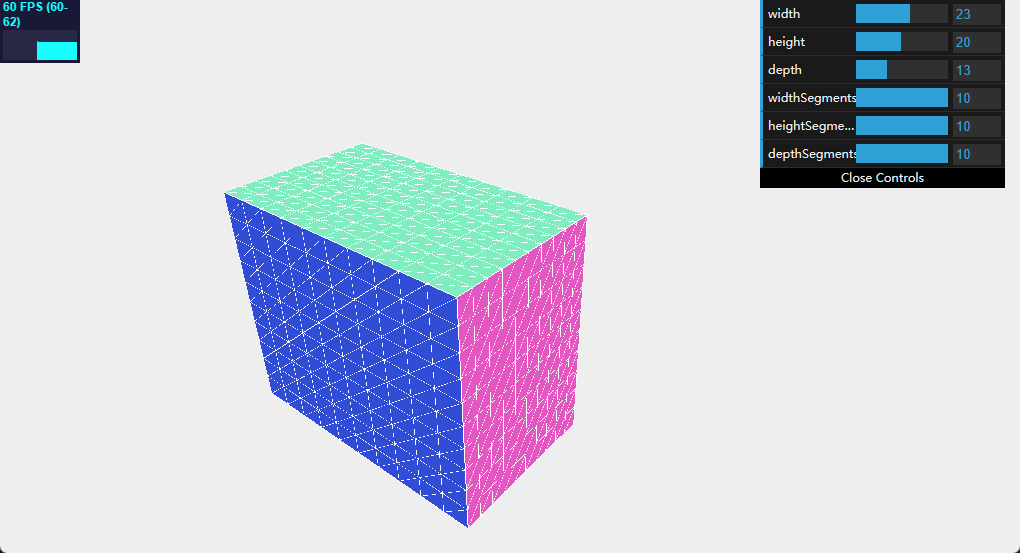Image resolution: width=1020 pixels, height=553 pixels.
Task: Click the widthSegments slider bar
Action: [901, 98]
